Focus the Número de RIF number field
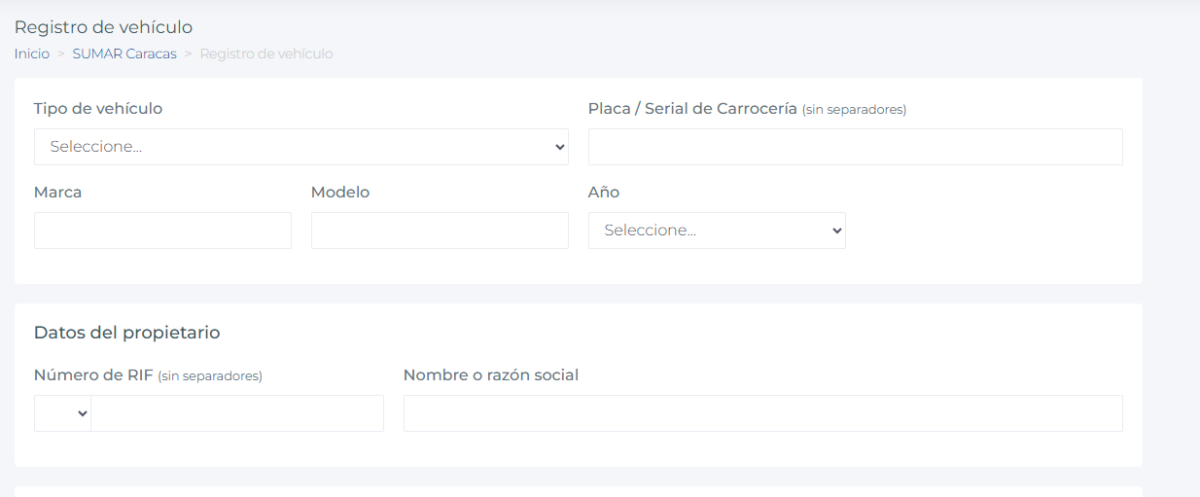 [x=237, y=413]
